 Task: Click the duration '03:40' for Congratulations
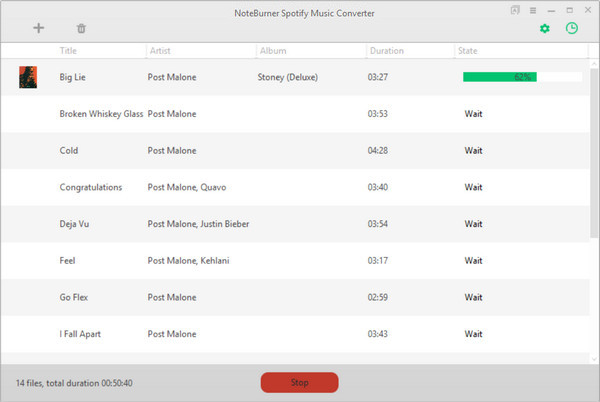point(378,187)
